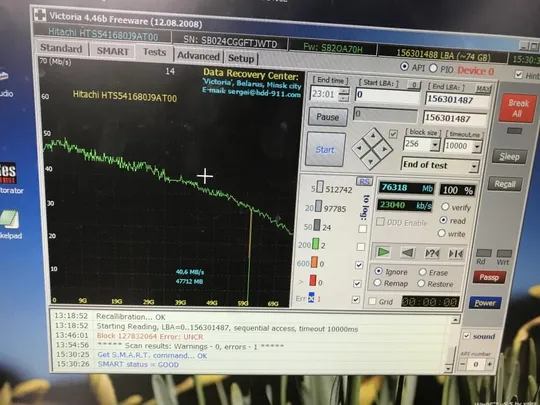Click the Start LBA input field
The width and height of the screenshot is (540, 405).
(x=387, y=95)
